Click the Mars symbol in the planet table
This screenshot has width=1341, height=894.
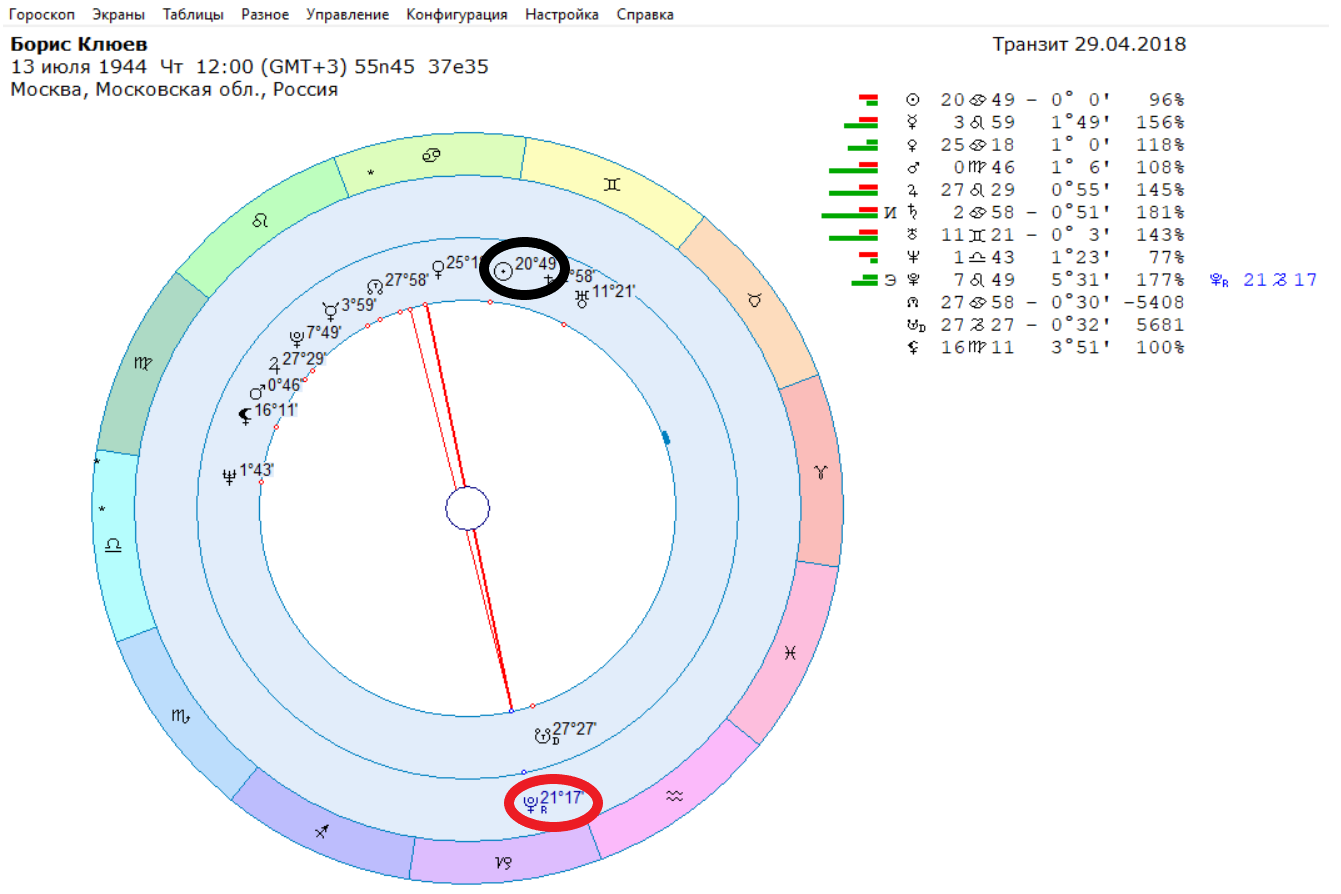[912, 167]
